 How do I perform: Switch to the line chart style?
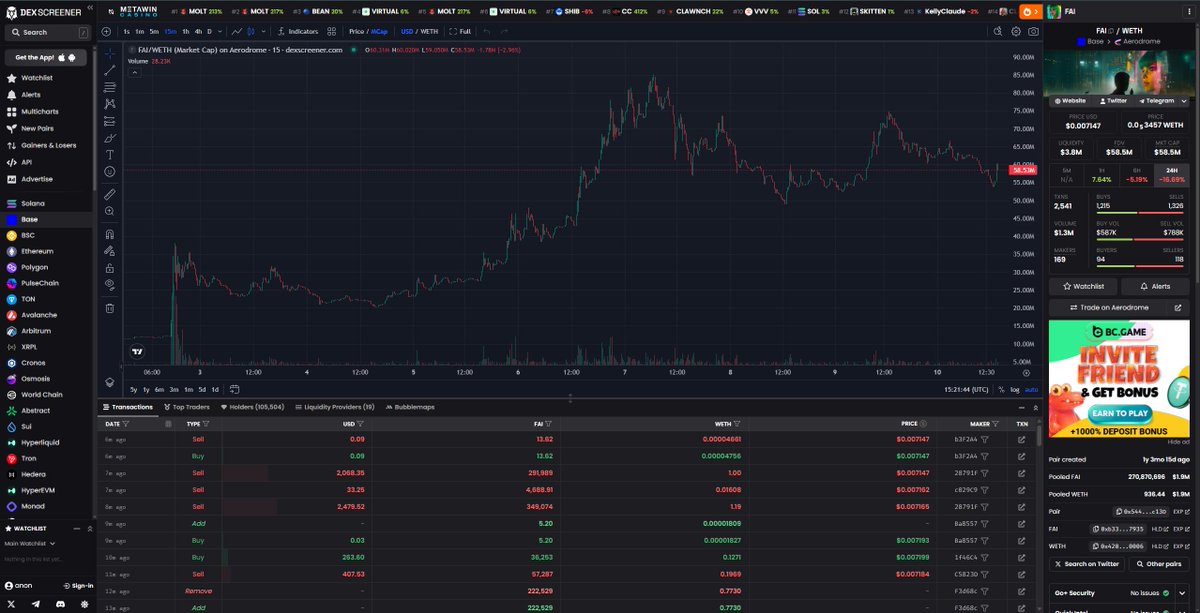[x=237, y=31]
